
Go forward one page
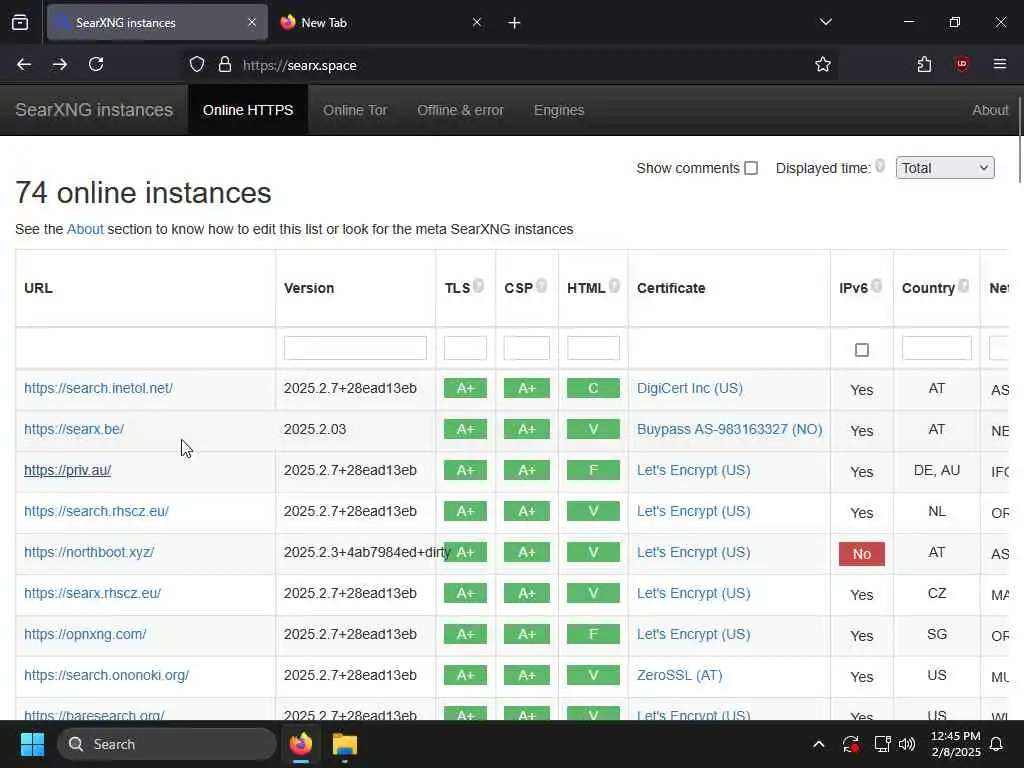[60, 64]
